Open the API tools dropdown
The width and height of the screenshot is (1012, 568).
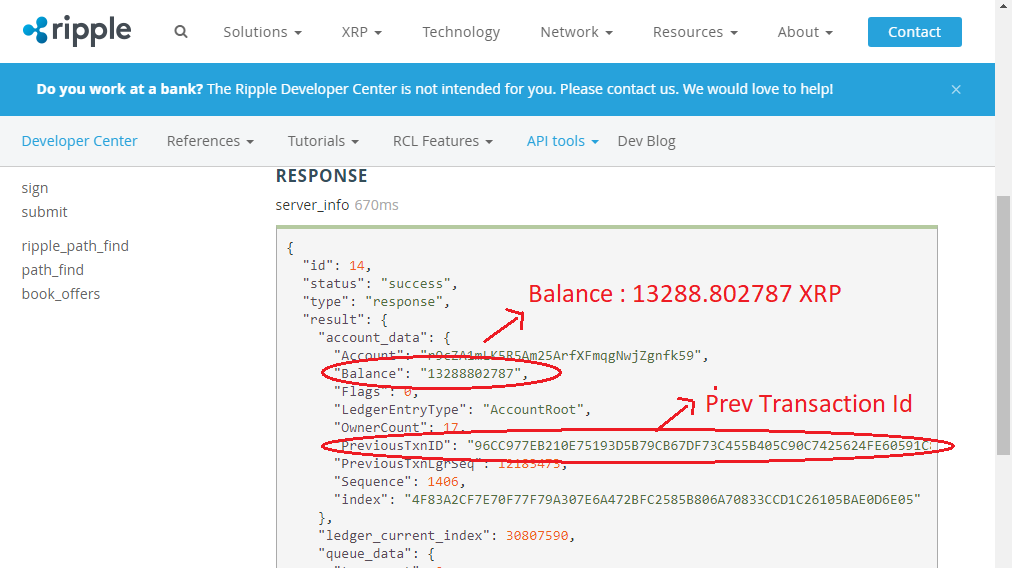[562, 141]
